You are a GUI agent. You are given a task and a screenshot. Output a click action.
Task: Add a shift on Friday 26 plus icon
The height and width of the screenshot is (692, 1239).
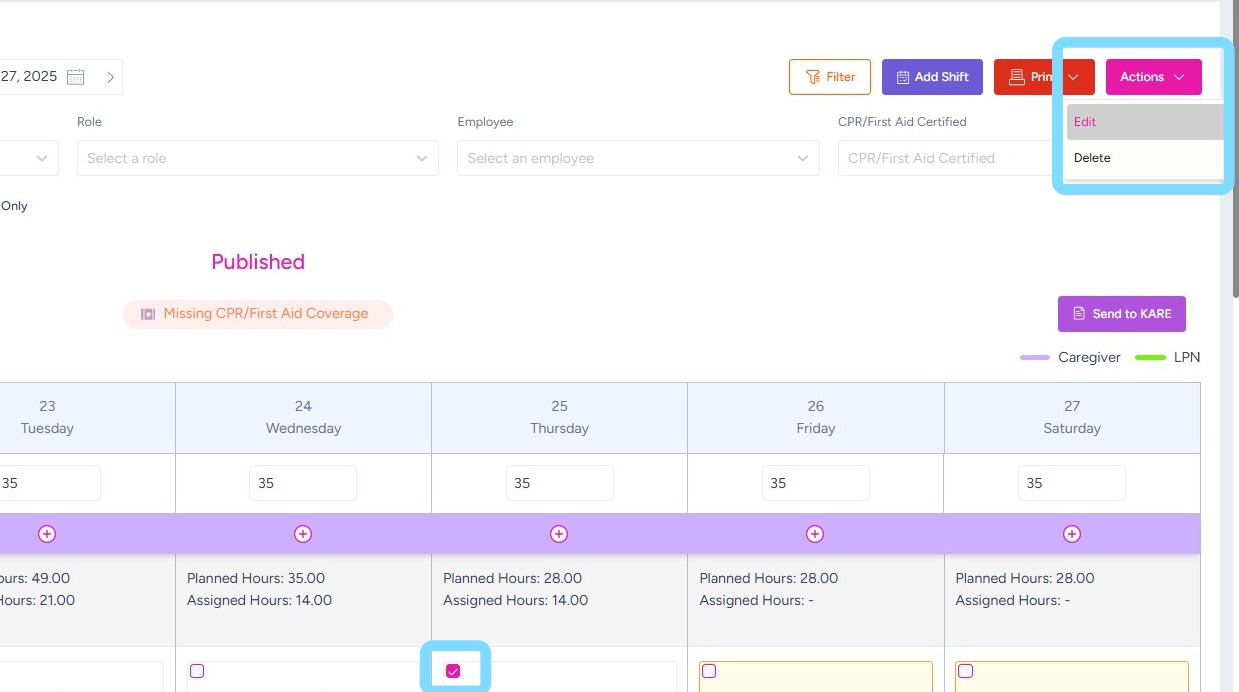(x=815, y=534)
